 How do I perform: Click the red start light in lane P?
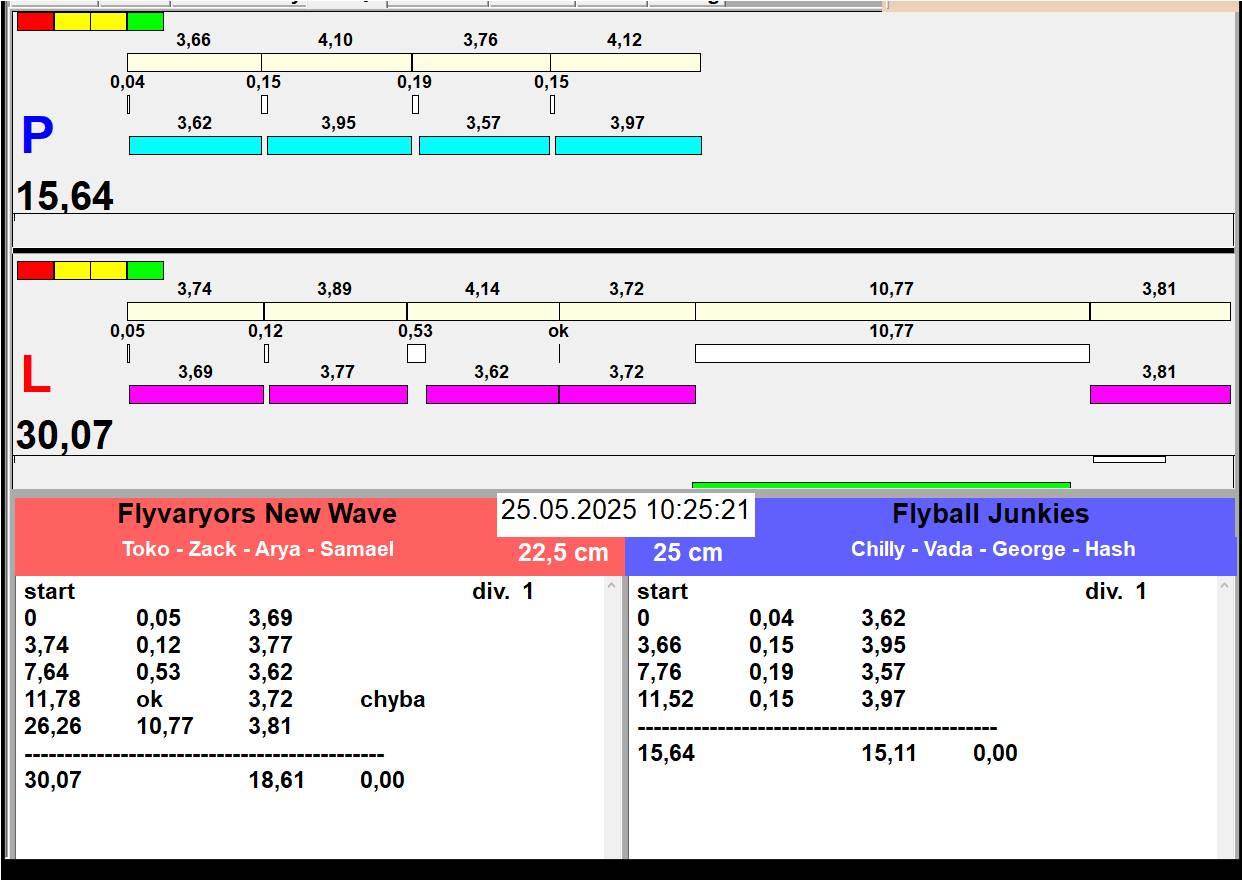(x=35, y=21)
